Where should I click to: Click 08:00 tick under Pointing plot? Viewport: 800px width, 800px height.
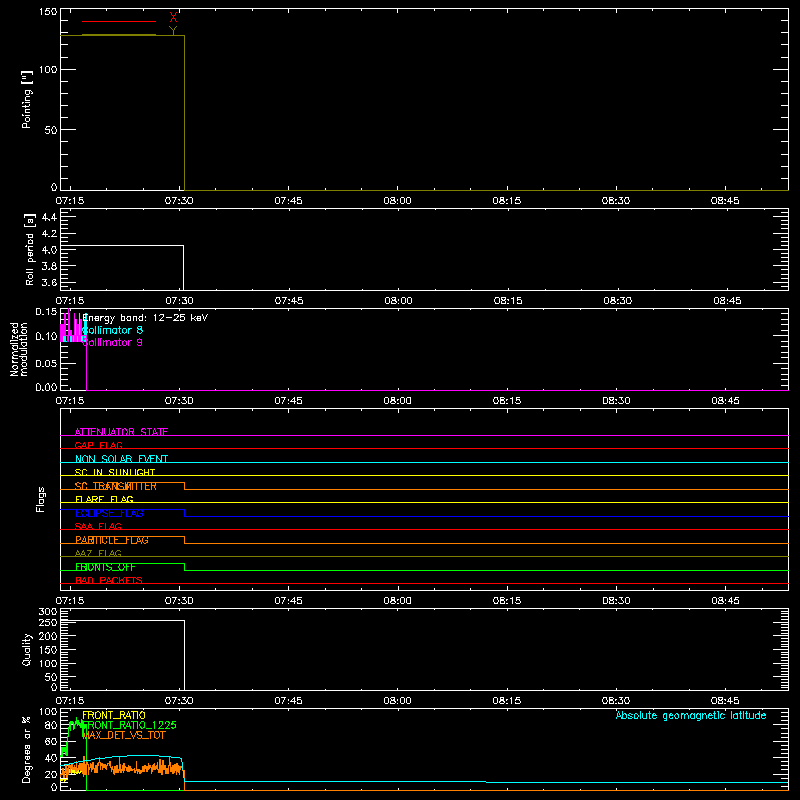pos(397,201)
